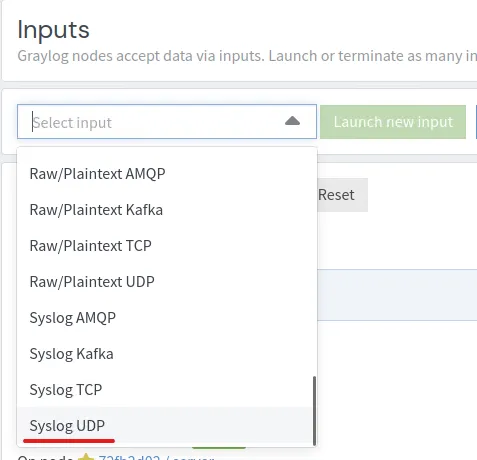Viewport: 477px width, 460px height.
Task: Select Raw/Plaintext UDP input
Action: coord(166,282)
